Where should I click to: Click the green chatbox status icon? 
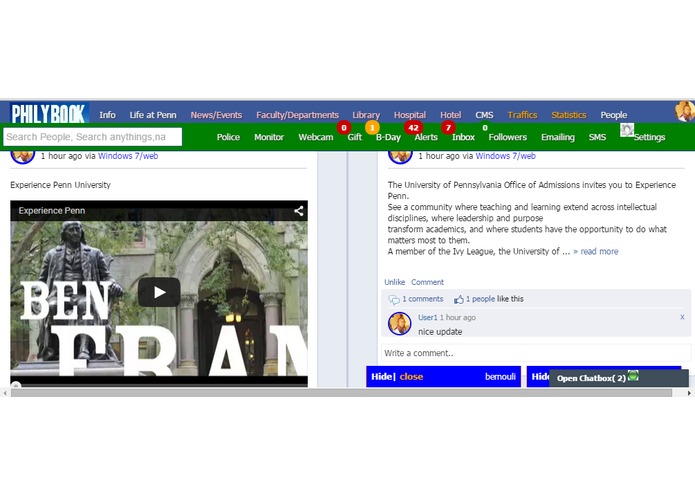633,376
